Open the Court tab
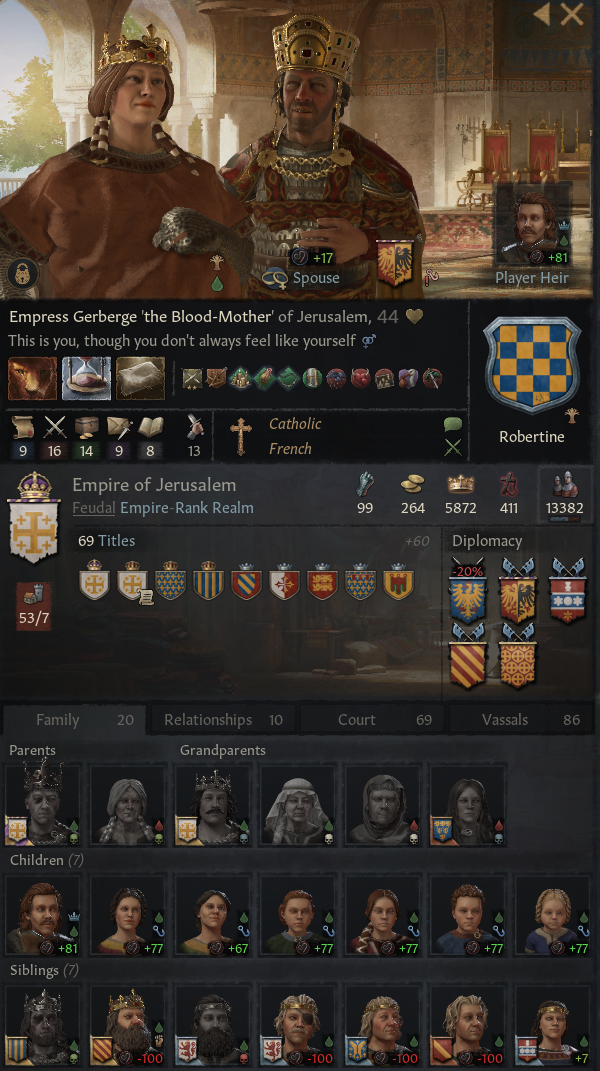This screenshot has width=600, height=1071. coord(372,720)
